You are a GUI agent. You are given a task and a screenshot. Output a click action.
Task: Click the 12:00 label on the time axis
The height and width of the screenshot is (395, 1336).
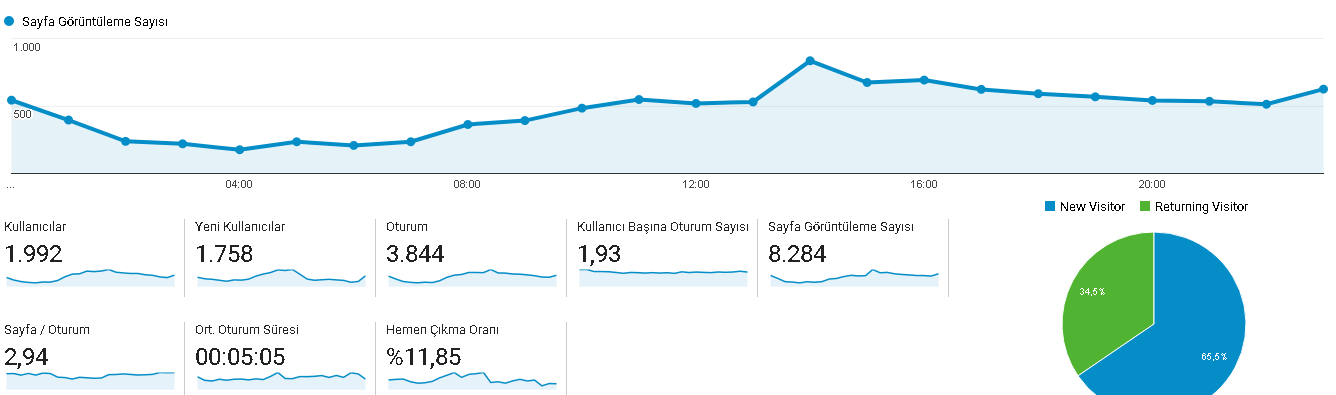696,184
